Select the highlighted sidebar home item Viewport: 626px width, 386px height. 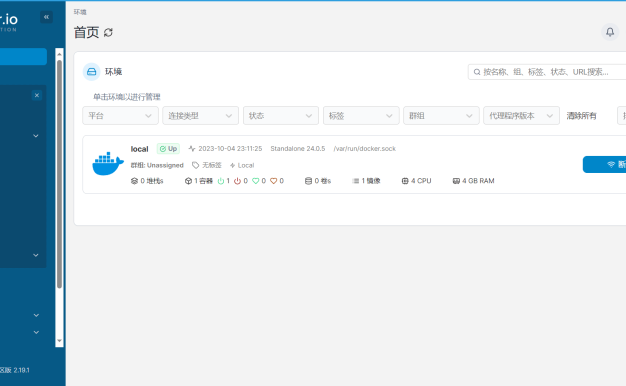pos(23,57)
